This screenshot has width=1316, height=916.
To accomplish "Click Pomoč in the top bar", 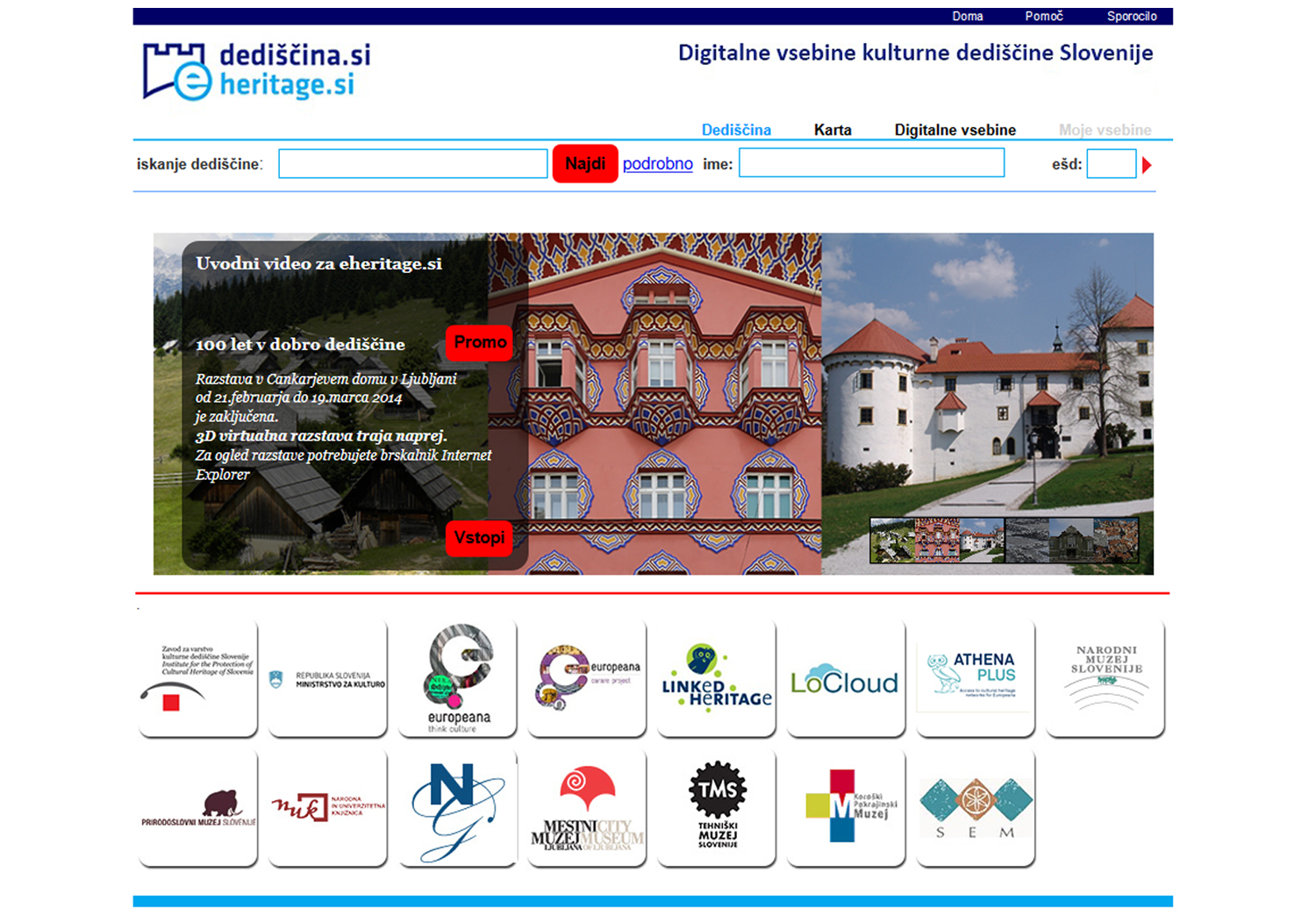I will [1043, 16].
